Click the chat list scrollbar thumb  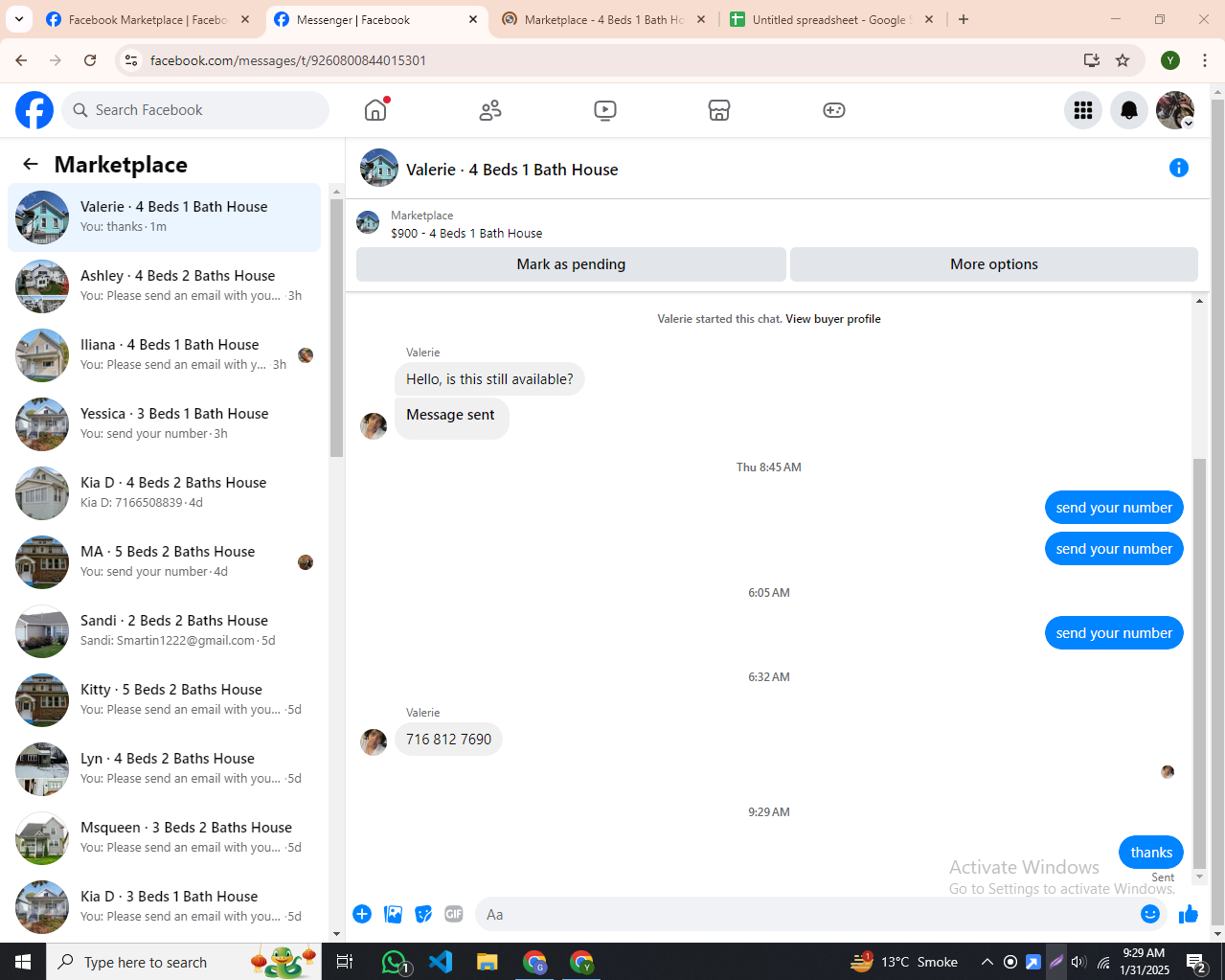coord(336,328)
